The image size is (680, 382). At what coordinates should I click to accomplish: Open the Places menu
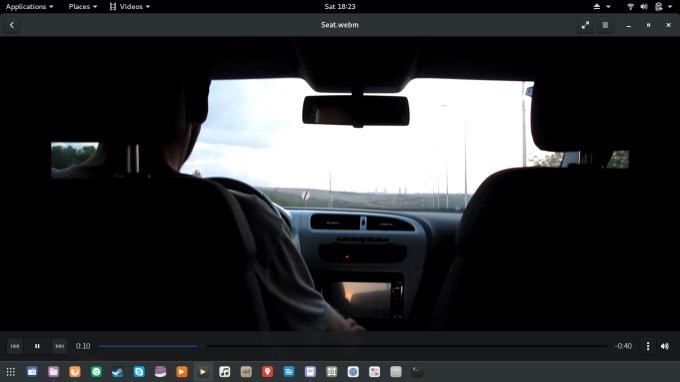(x=82, y=7)
